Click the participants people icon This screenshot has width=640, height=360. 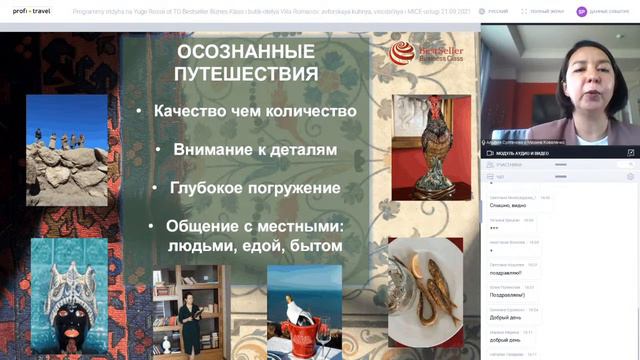click(x=490, y=165)
